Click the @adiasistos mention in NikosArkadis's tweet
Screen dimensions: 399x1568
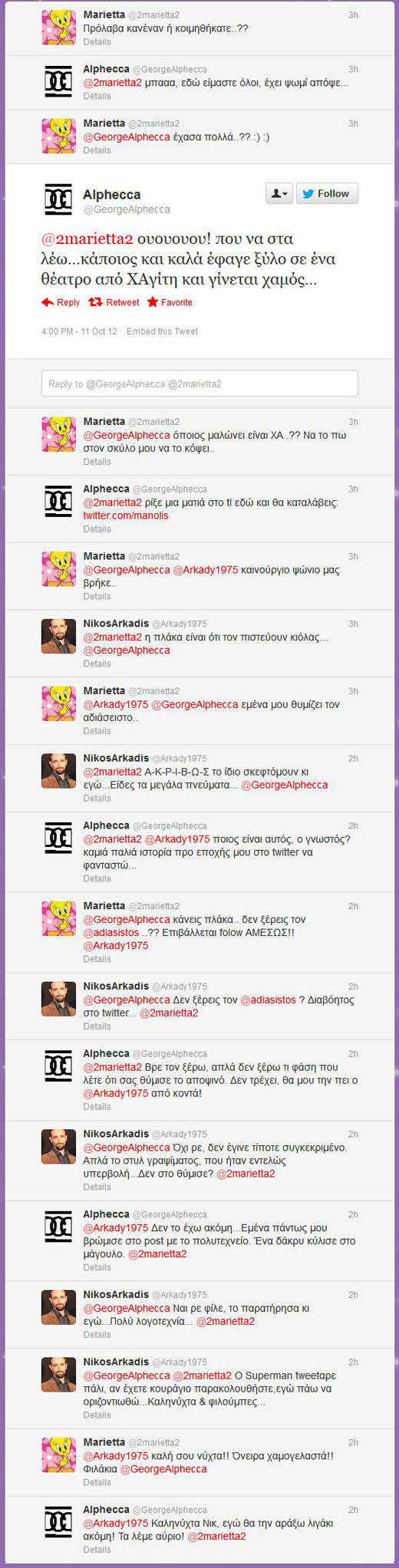(x=268, y=1000)
